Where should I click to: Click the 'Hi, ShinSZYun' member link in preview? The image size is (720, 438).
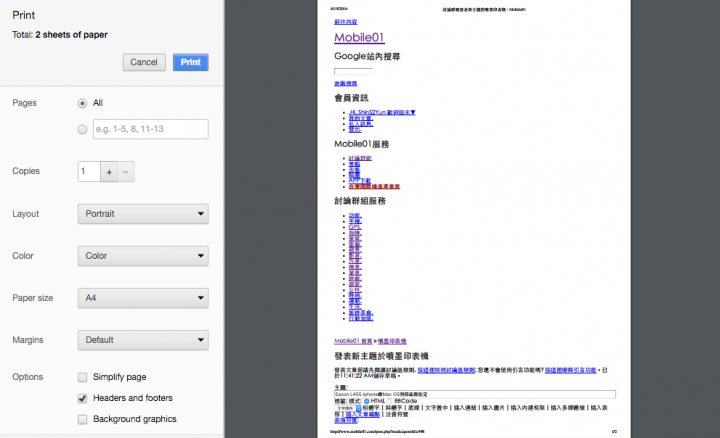(x=382, y=112)
